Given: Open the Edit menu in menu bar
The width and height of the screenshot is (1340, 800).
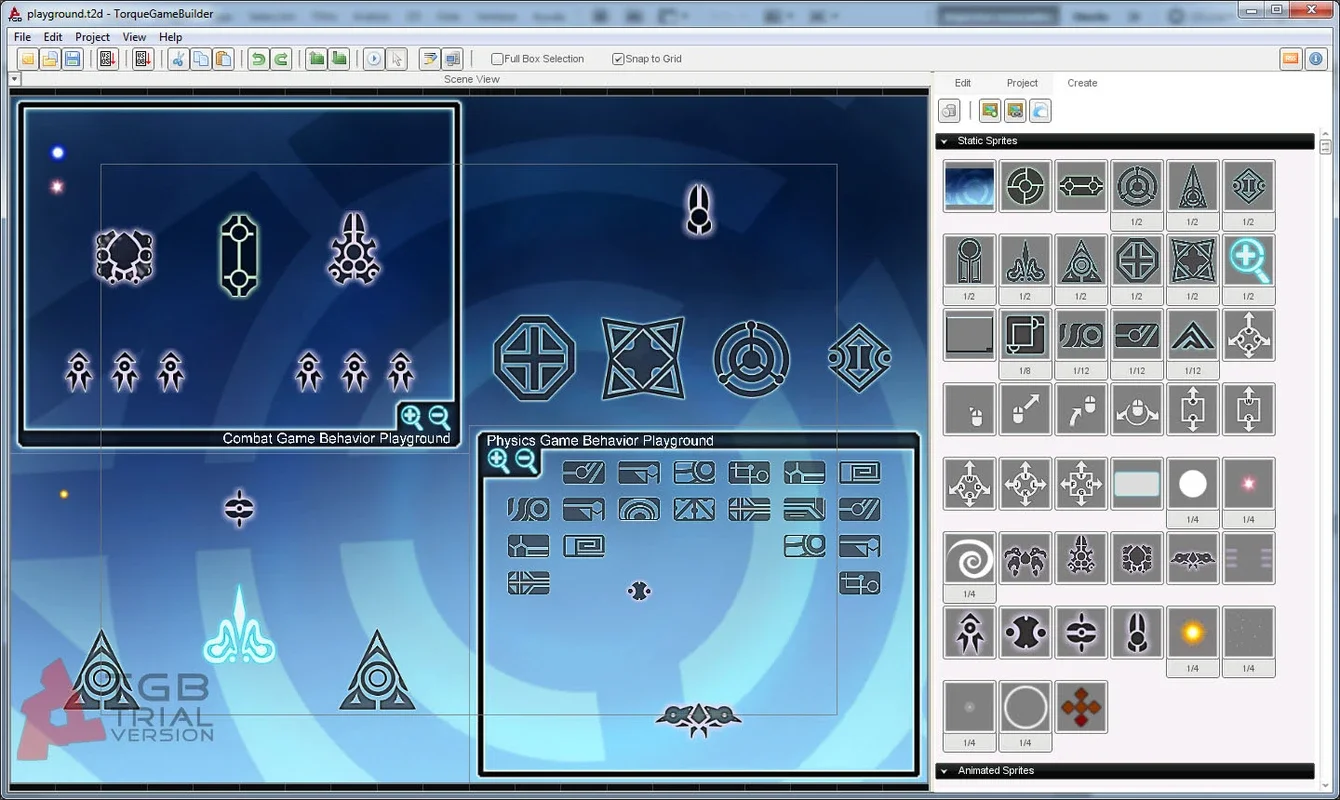Looking at the screenshot, I should [x=53, y=37].
